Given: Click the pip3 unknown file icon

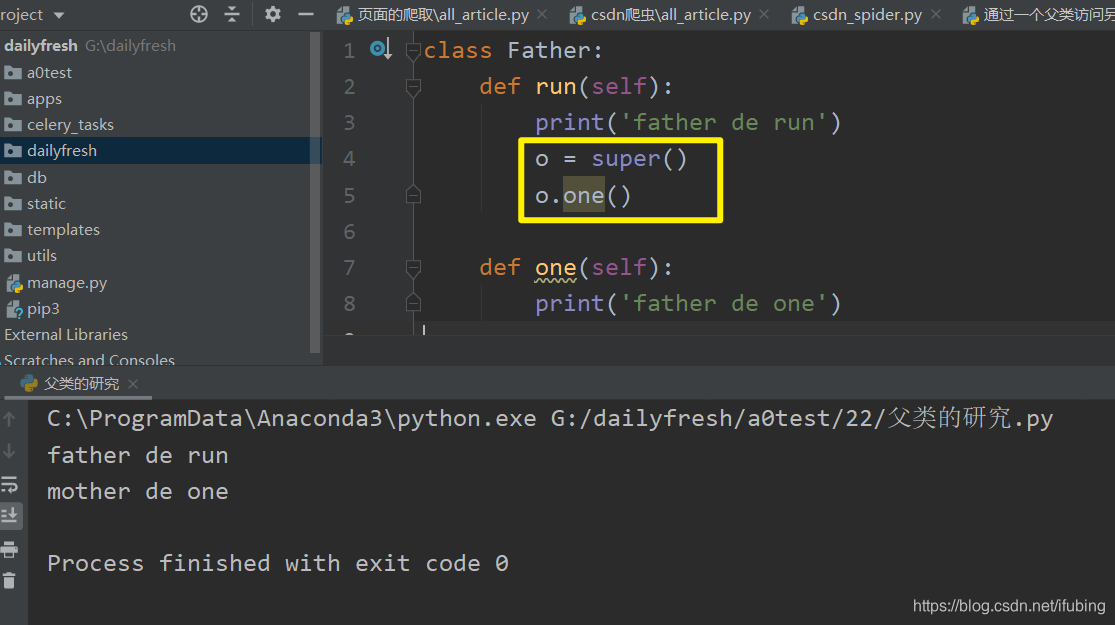Looking at the screenshot, I should coord(14,309).
